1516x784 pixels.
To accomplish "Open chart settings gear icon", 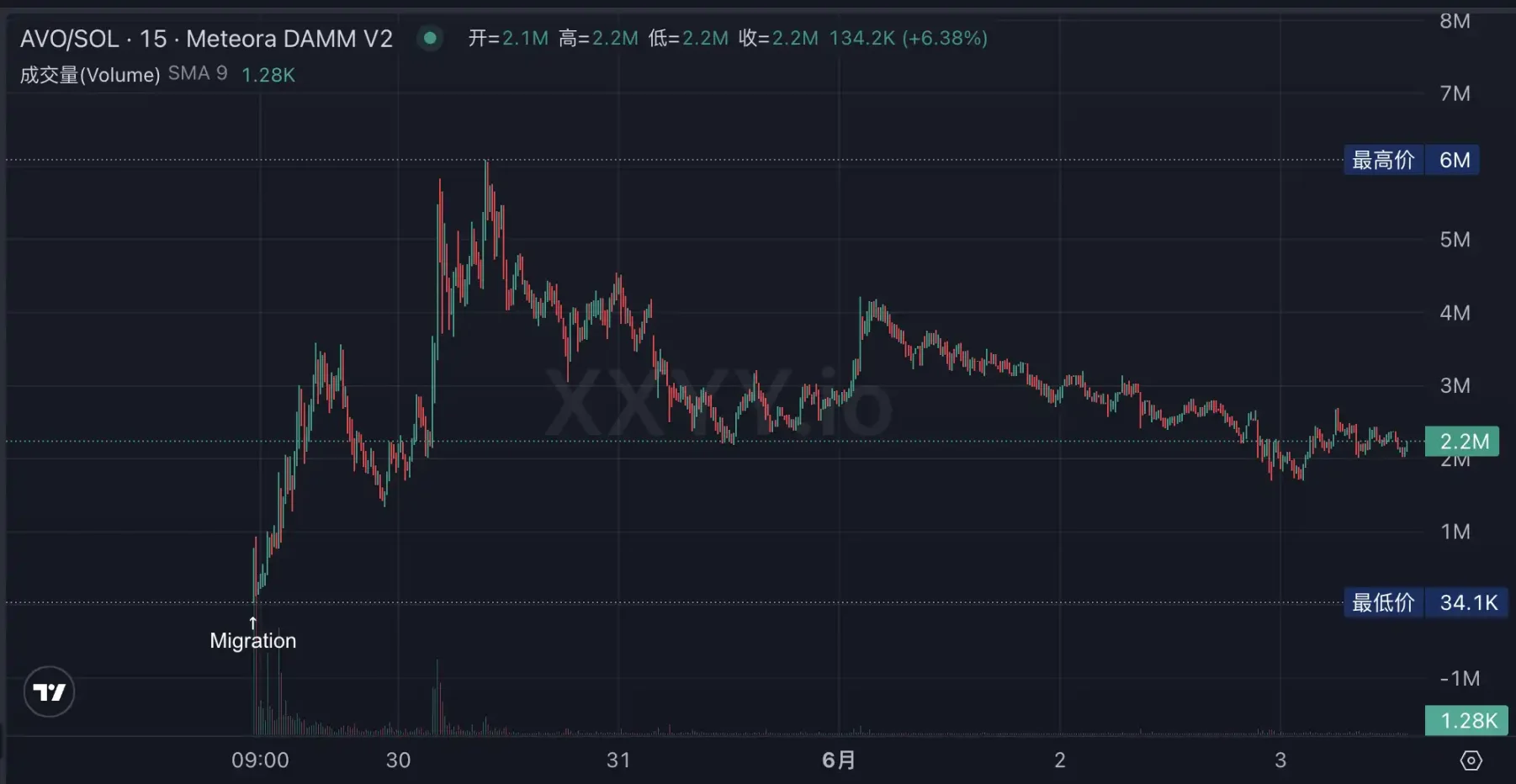I will [1471, 760].
